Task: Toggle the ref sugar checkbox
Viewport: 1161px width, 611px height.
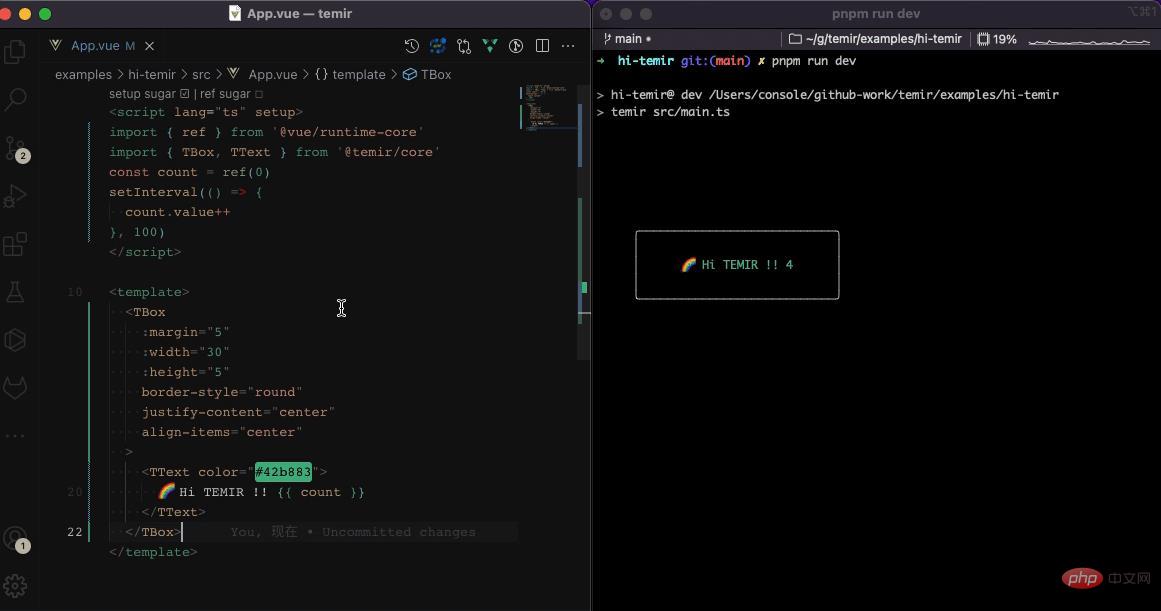Action: tap(259, 94)
